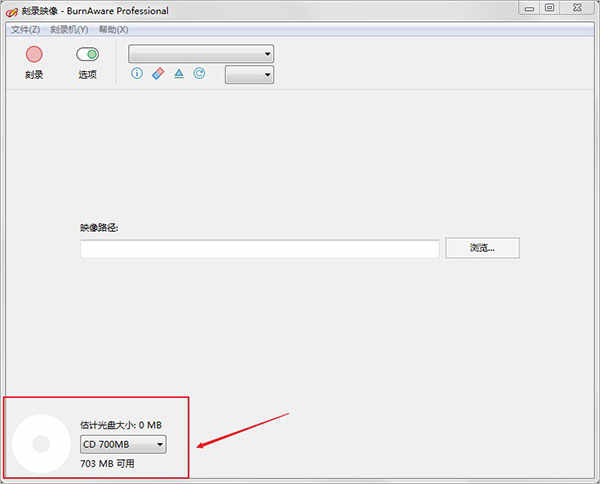The image size is (600, 484).
Task: Click the 703 MB 可用 text
Action: coord(107,464)
